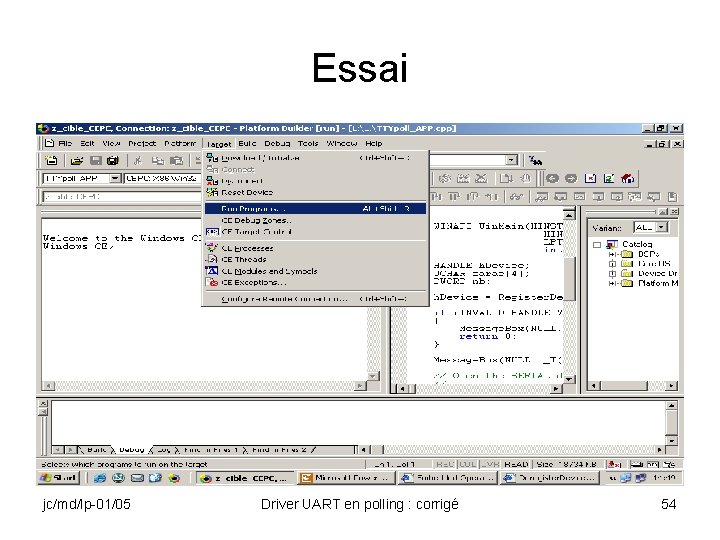Choose Disconnect from Target menu
This screenshot has height=540, width=720.
coord(315,181)
